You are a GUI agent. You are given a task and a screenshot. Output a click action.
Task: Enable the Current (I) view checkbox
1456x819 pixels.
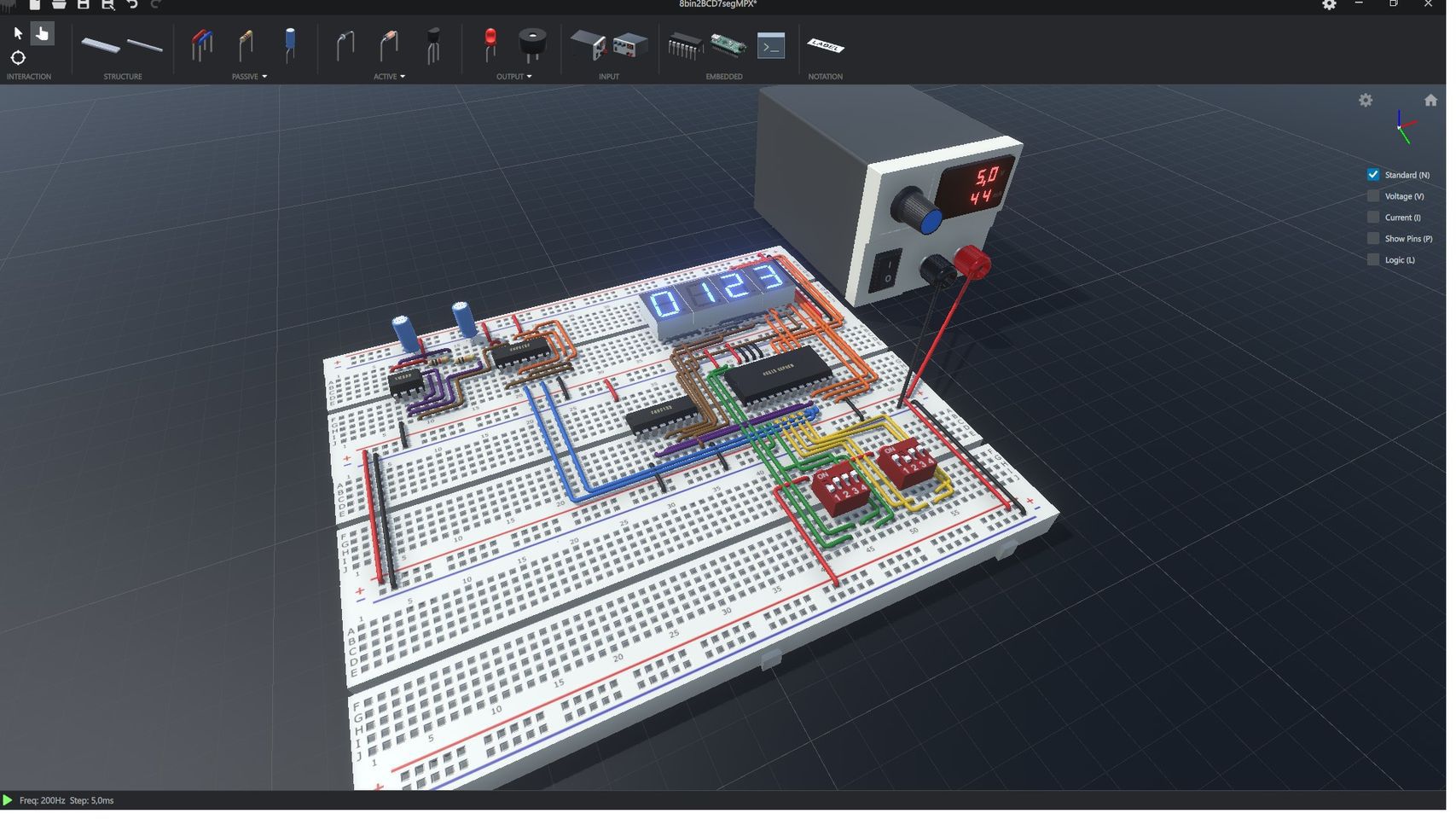1373,218
